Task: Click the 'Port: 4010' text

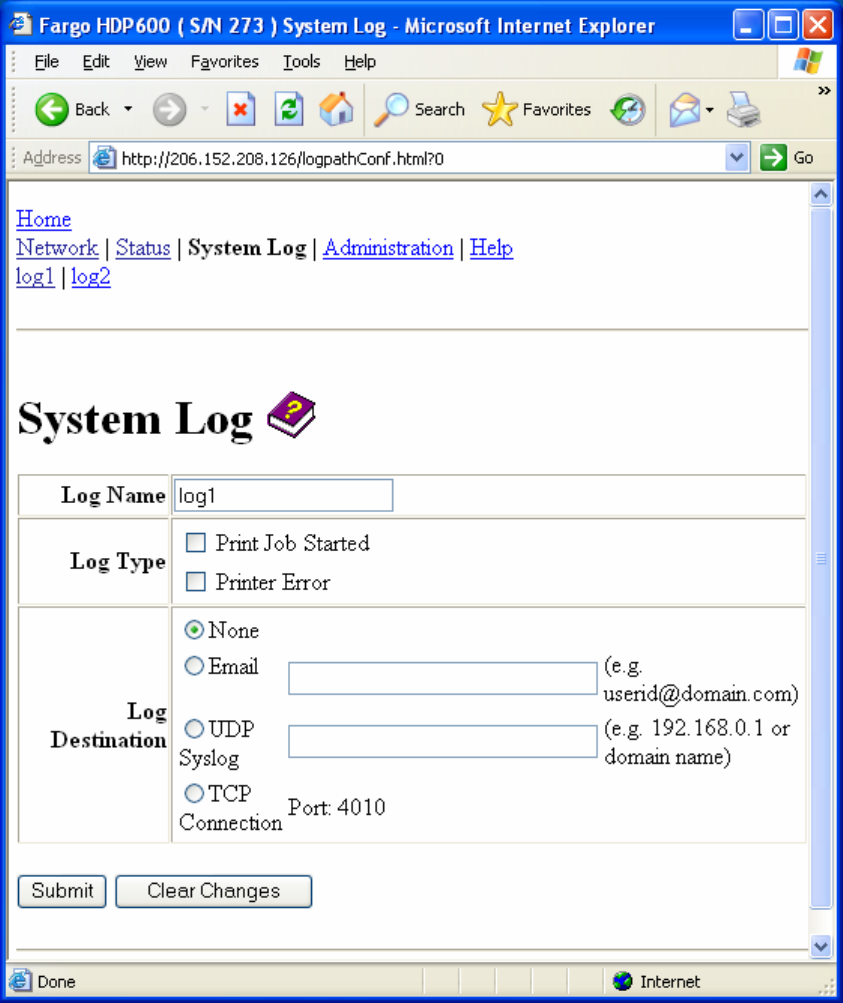Action: click(x=337, y=807)
